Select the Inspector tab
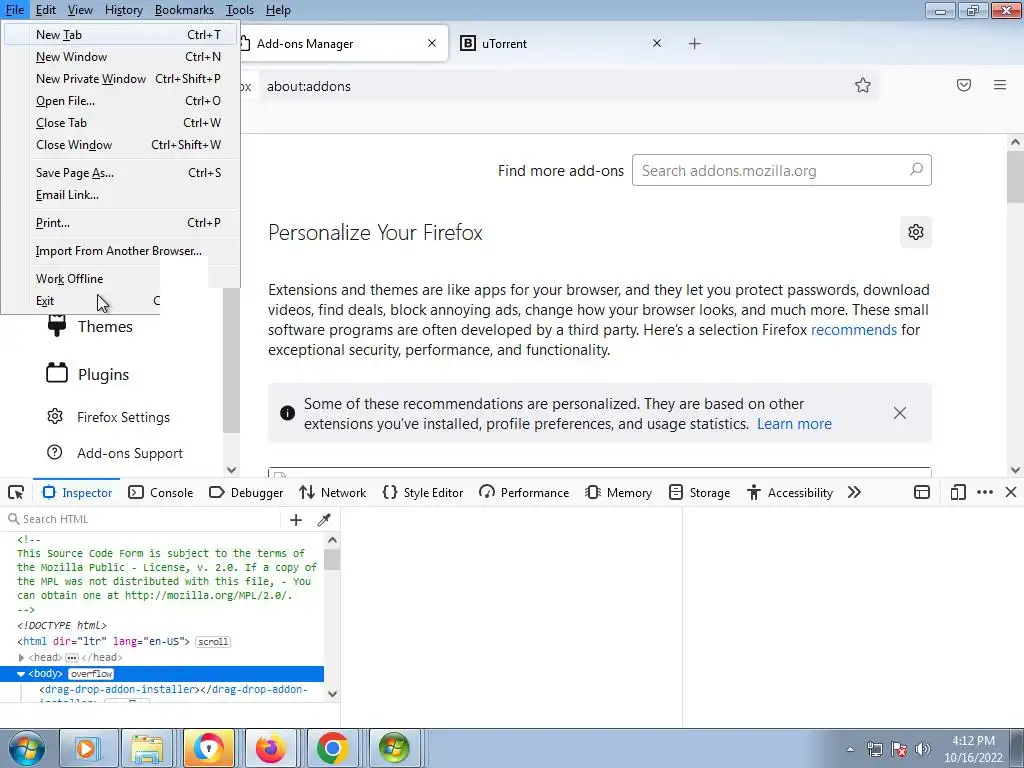This screenshot has width=1024, height=768. point(76,492)
